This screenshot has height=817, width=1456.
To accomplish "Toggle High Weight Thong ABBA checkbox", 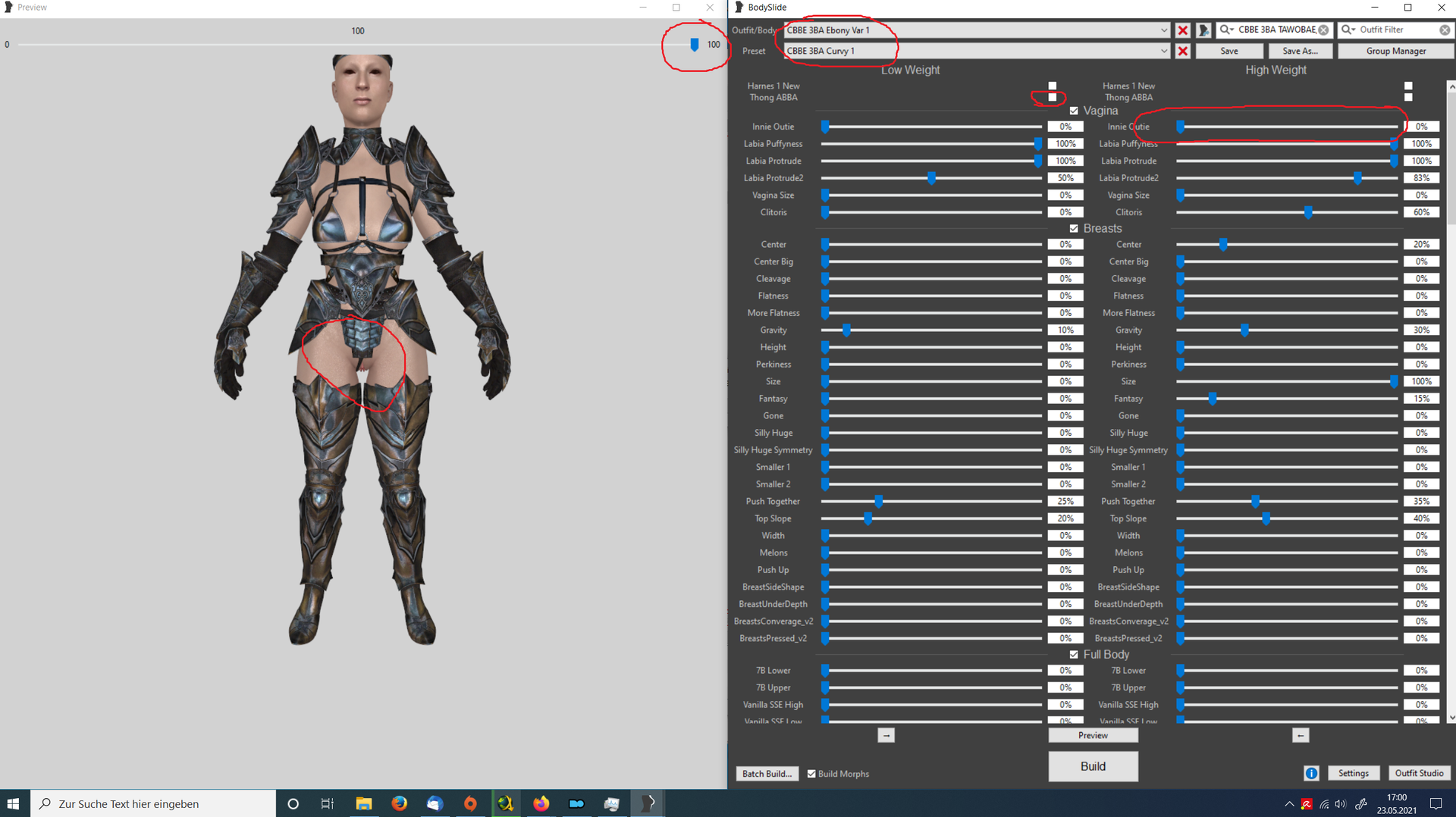I will tap(1408, 97).
